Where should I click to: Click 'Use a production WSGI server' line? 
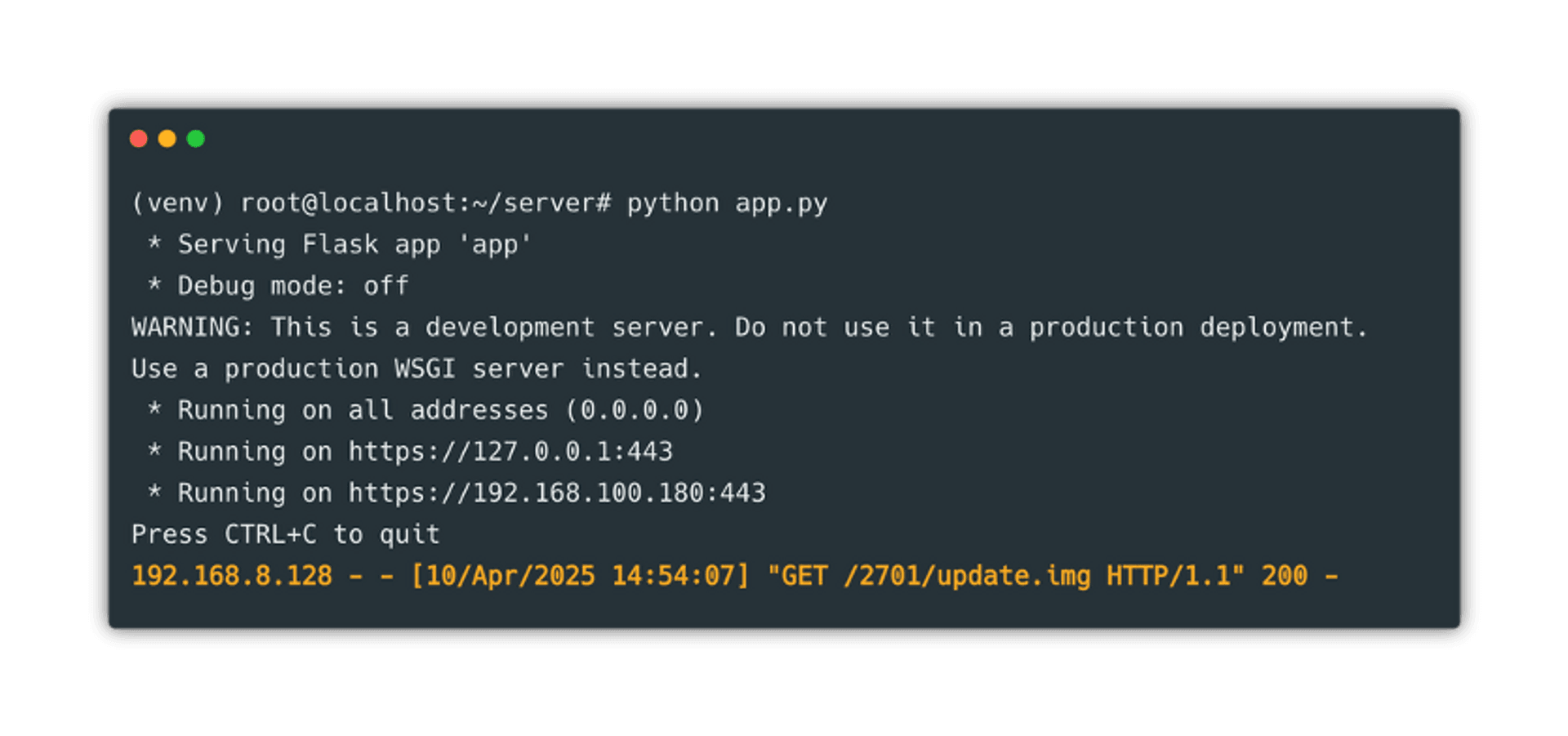tap(416, 369)
